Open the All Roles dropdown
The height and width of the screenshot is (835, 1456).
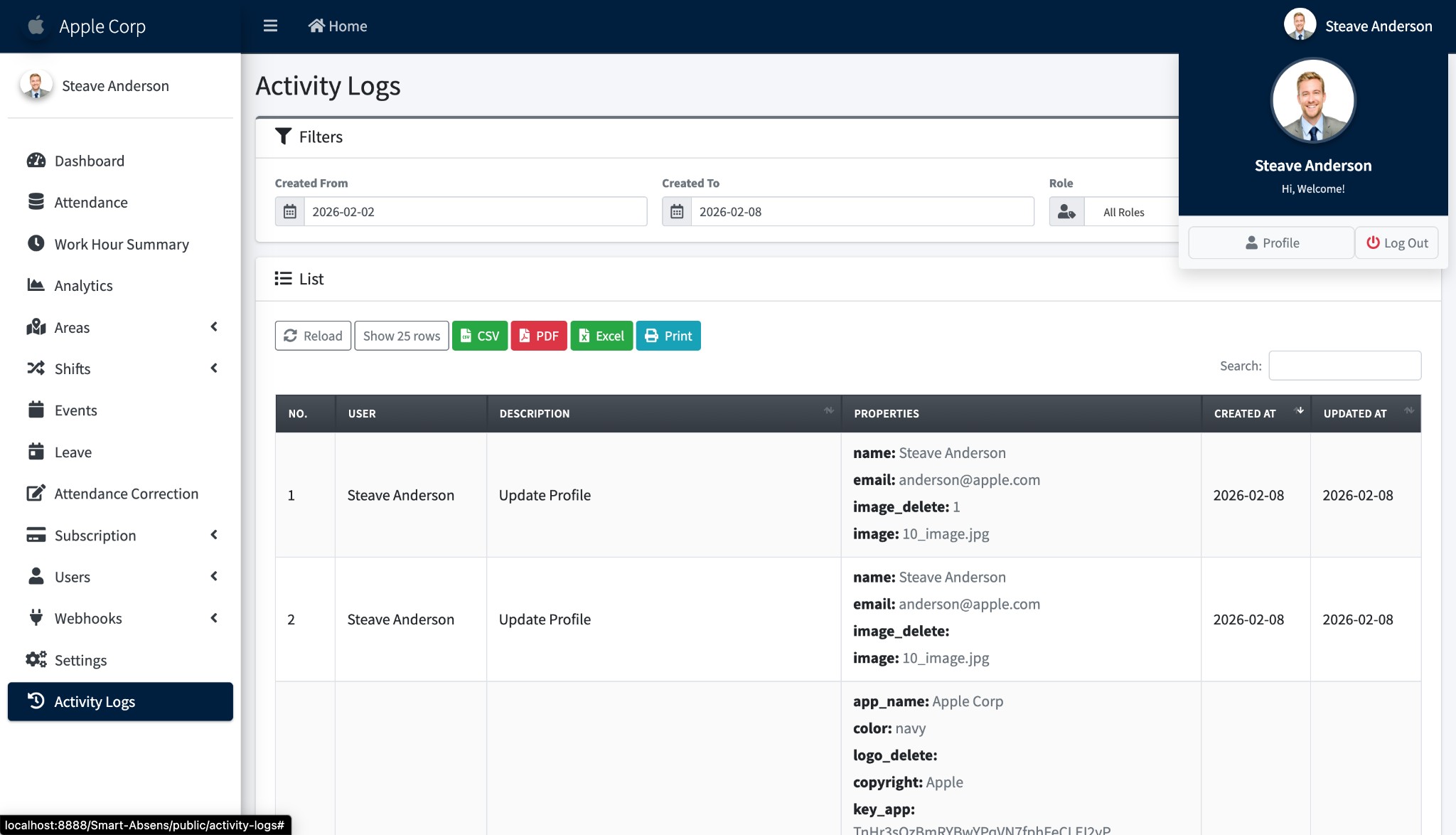click(x=1123, y=211)
